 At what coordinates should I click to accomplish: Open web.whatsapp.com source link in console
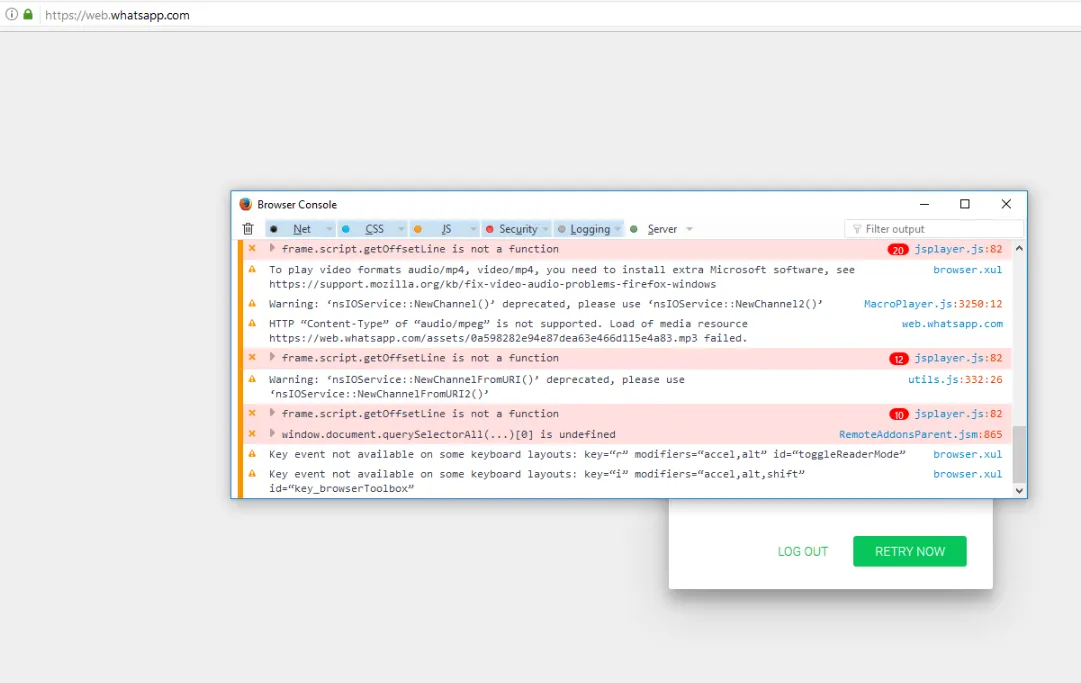[952, 323]
